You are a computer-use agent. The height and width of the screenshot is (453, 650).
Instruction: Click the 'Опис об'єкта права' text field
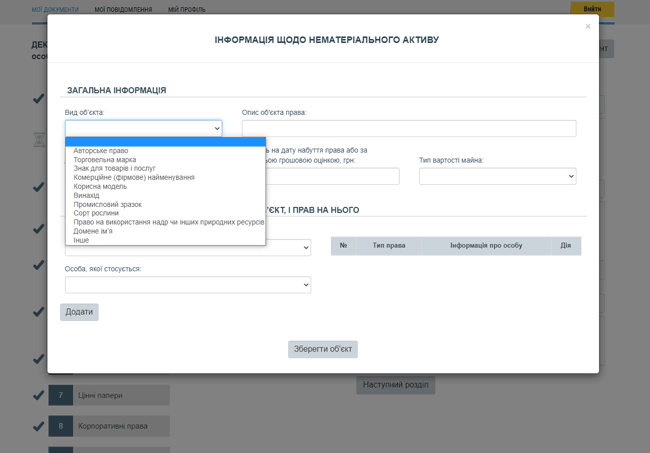tap(408, 128)
